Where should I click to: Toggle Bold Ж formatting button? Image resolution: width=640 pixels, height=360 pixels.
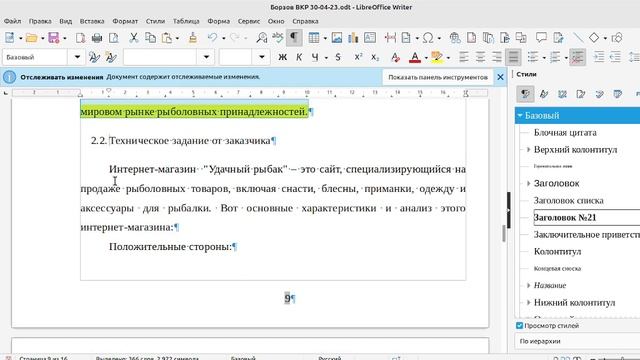pos(282,58)
